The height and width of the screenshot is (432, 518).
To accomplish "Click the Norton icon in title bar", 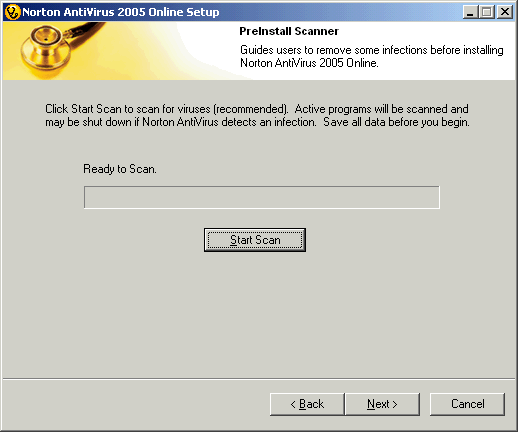I will 13,12.
